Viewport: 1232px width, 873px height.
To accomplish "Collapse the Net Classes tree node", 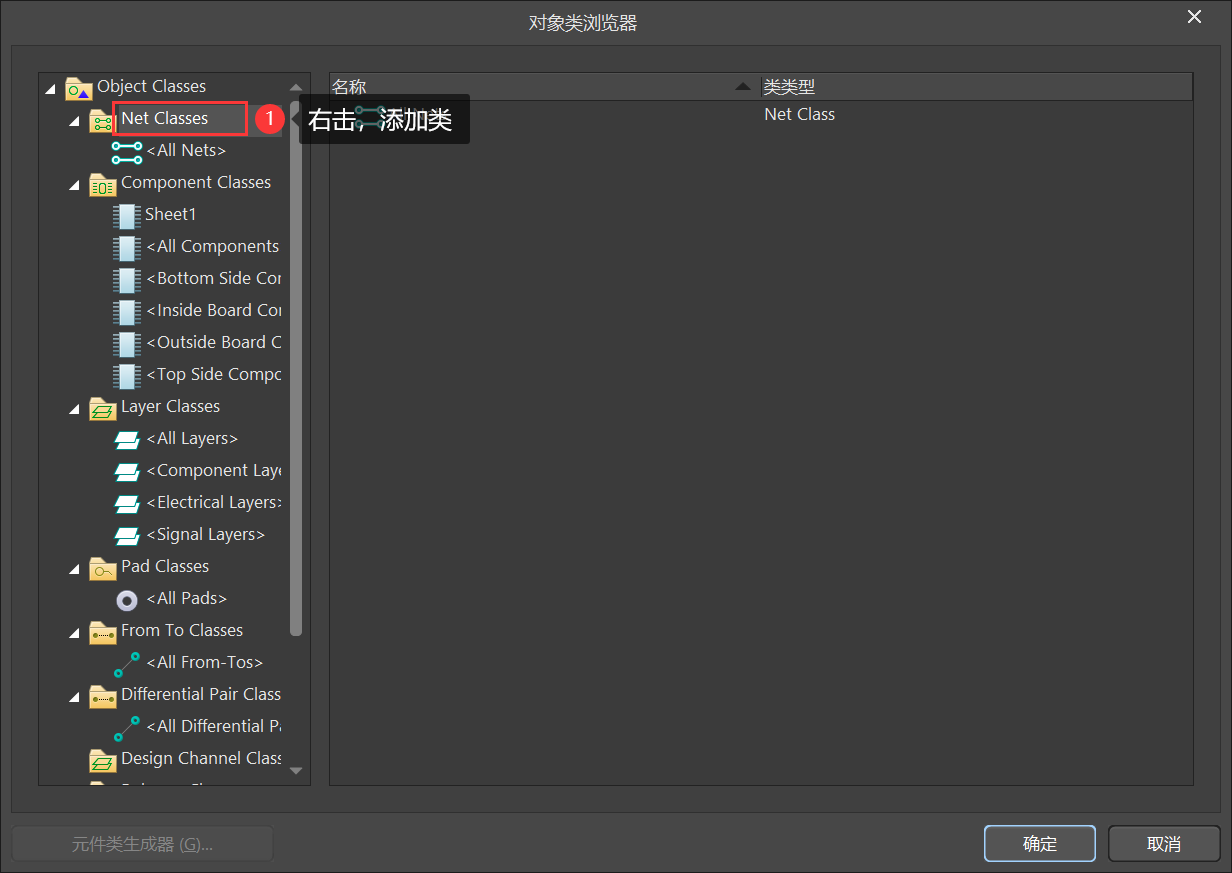I will pos(75,121).
